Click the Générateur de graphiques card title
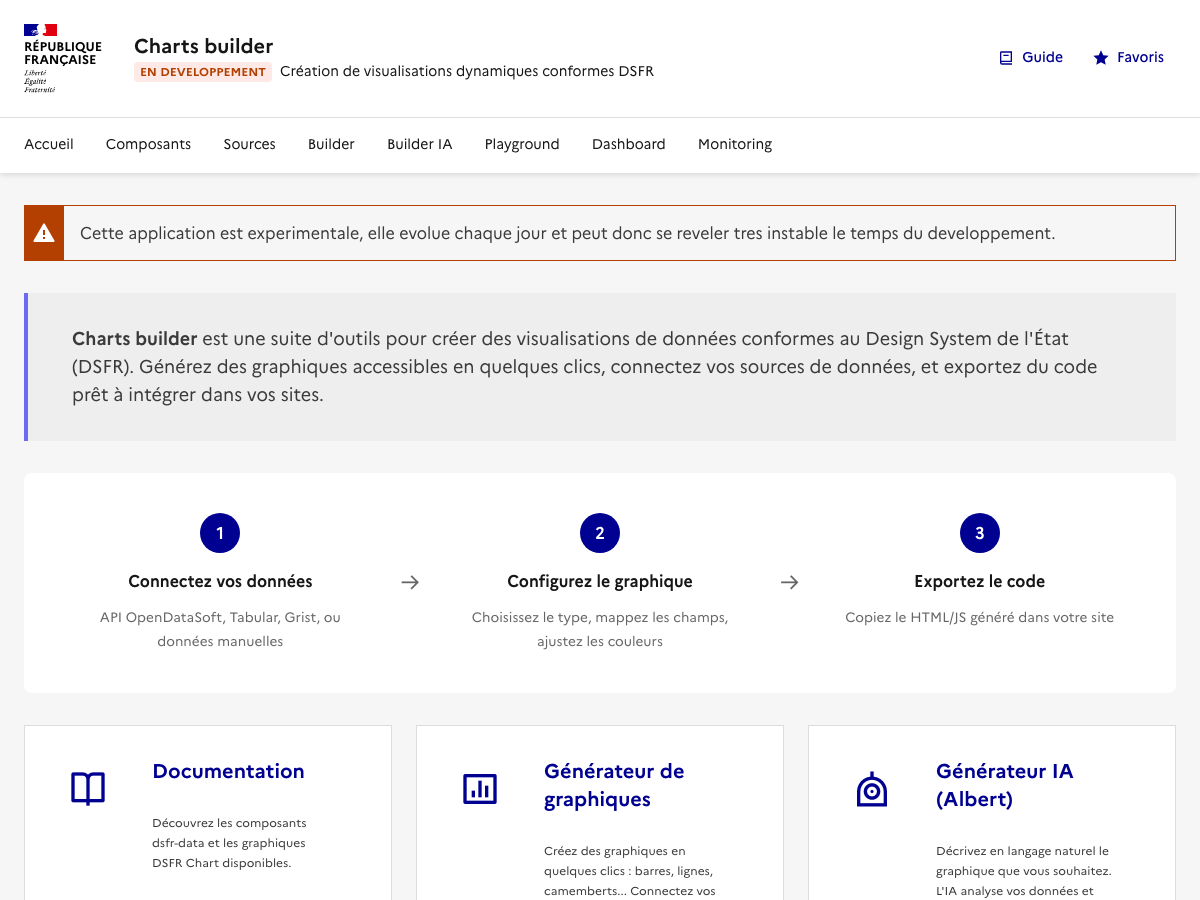This screenshot has height=900, width=1200. (x=614, y=785)
